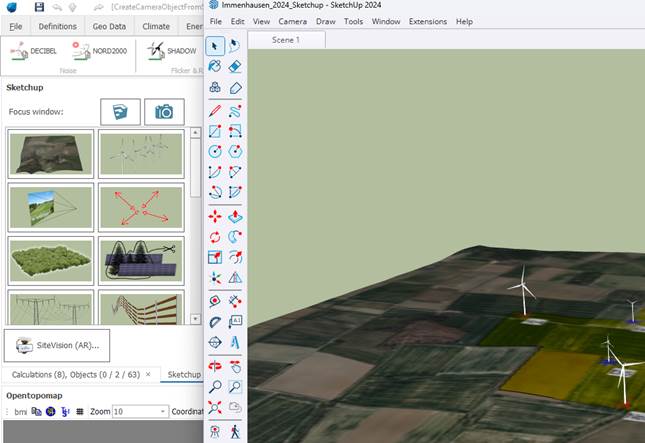The height and width of the screenshot is (443, 645).
Task: Choose the Flip triangle tool
Action: [x=234, y=278]
